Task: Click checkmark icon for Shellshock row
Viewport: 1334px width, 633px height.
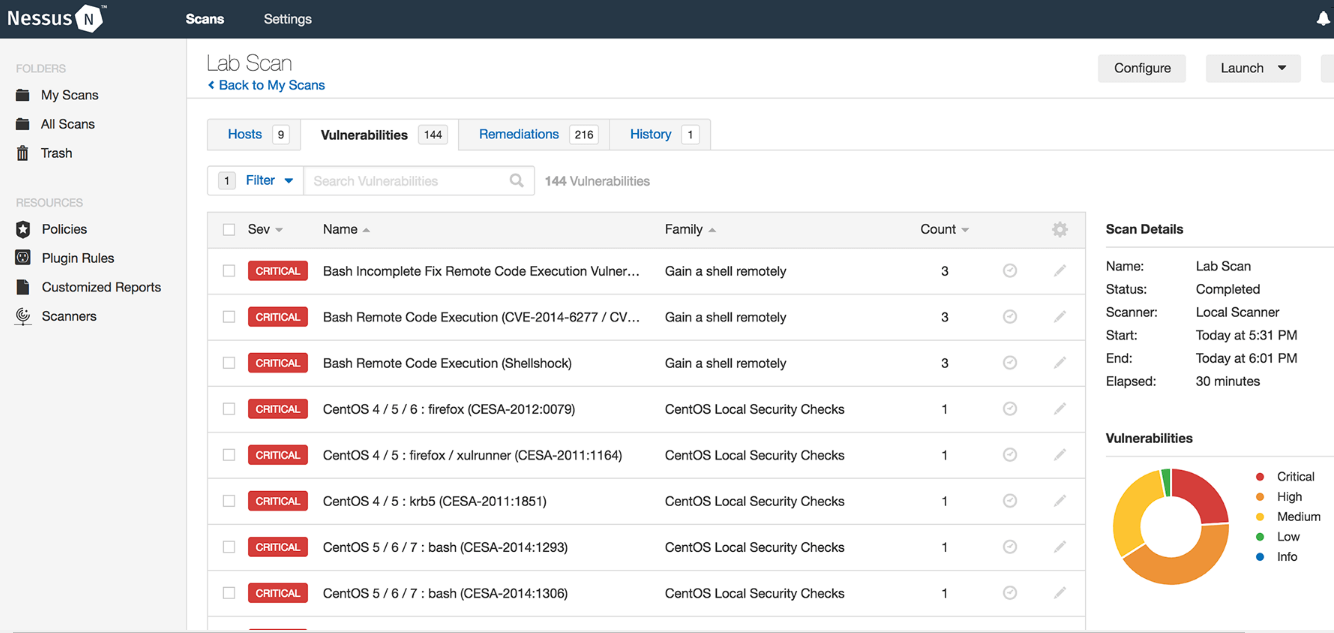Action: tap(1010, 363)
